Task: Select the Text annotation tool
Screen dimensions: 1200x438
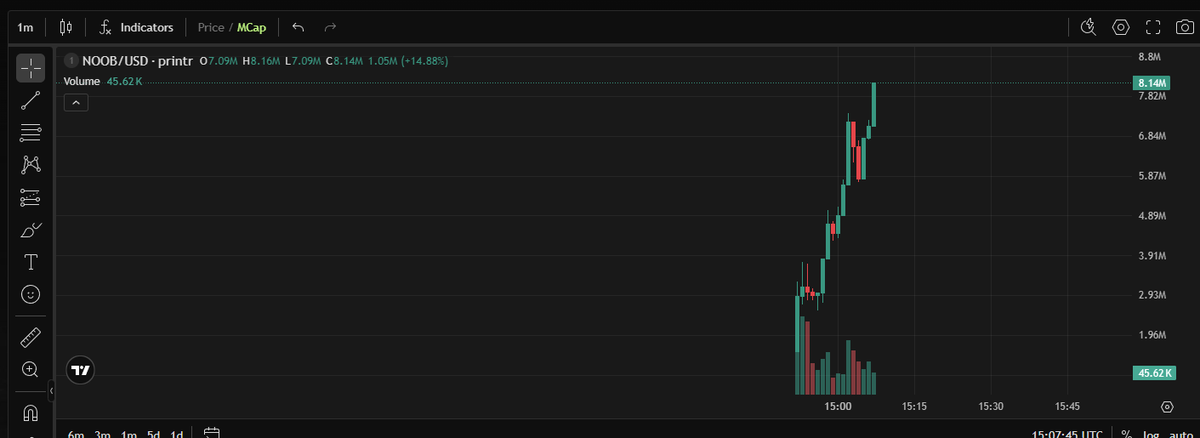Action: point(31,262)
